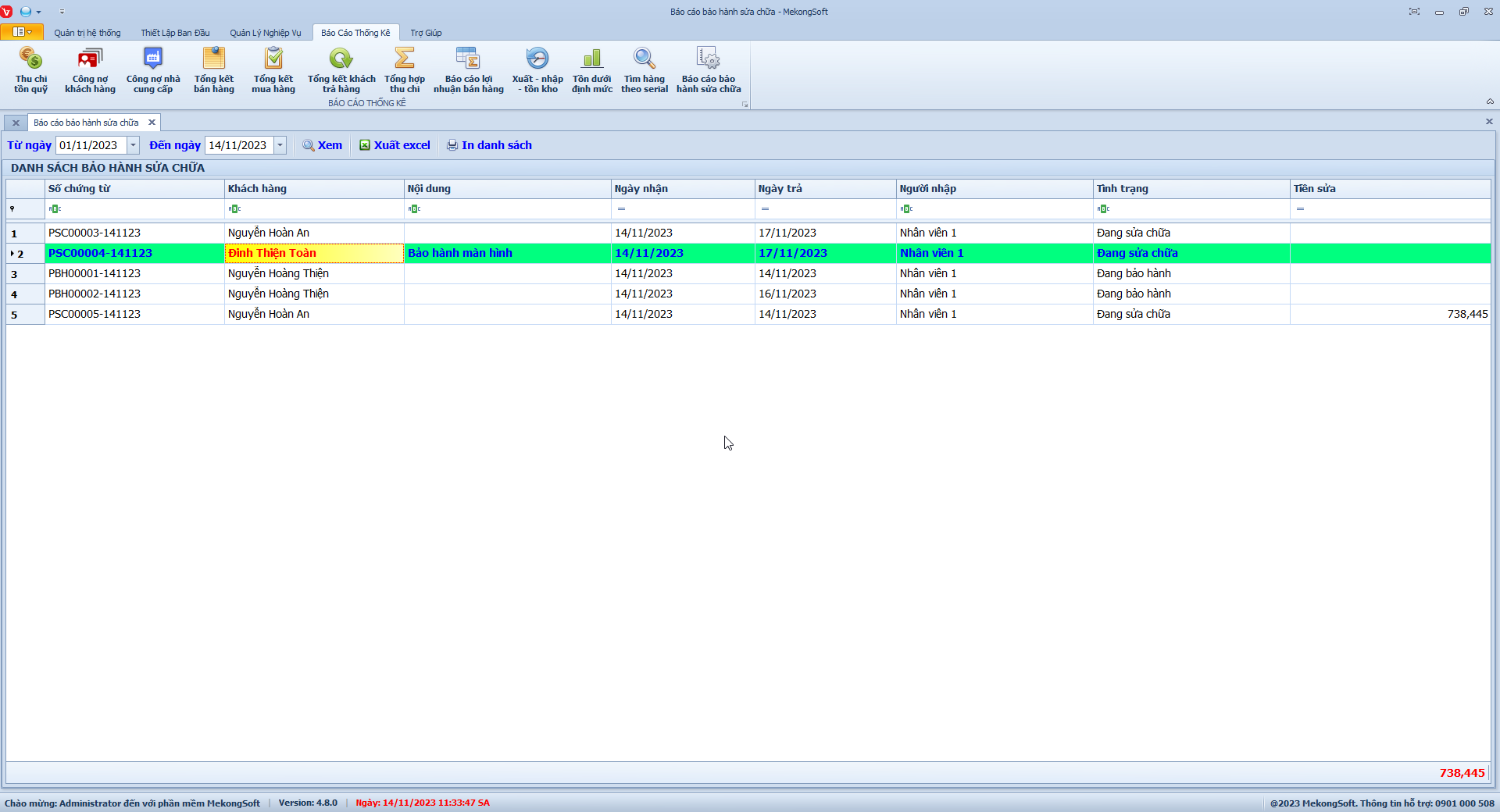1500x812 pixels.
Task: Click In danh sách print button
Action: pyautogui.click(x=489, y=145)
